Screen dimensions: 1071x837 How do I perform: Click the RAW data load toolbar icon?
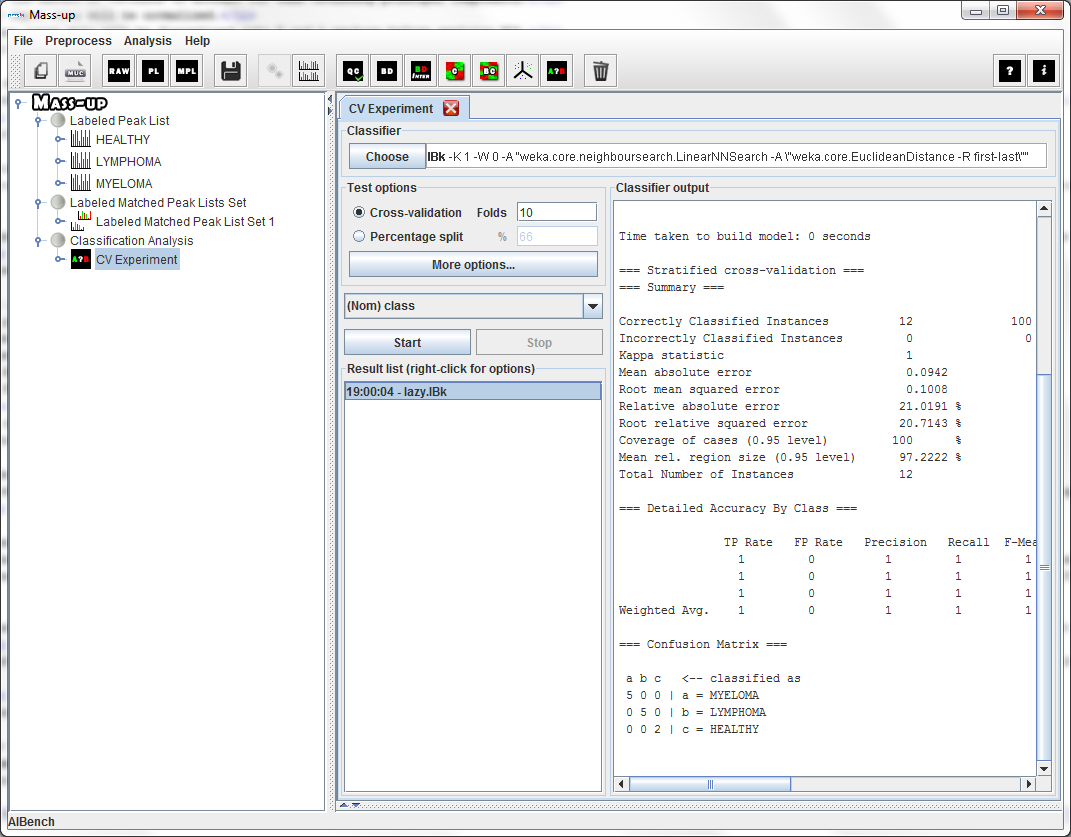point(119,71)
